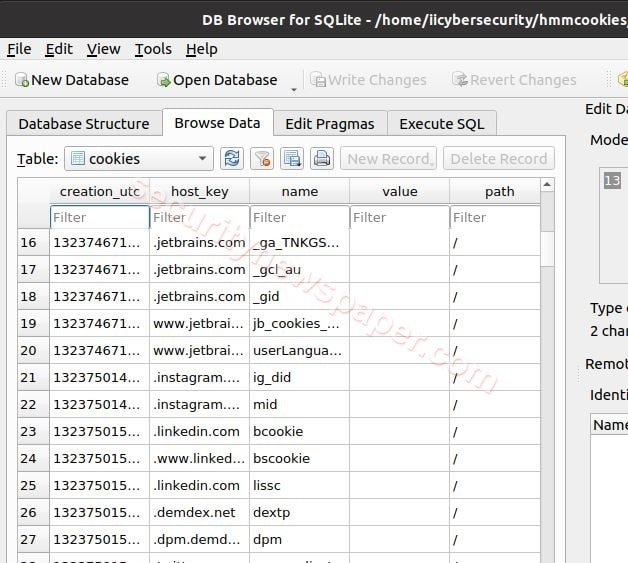The height and width of the screenshot is (563, 628).
Task: Click the Delete Record button
Action: tap(499, 159)
